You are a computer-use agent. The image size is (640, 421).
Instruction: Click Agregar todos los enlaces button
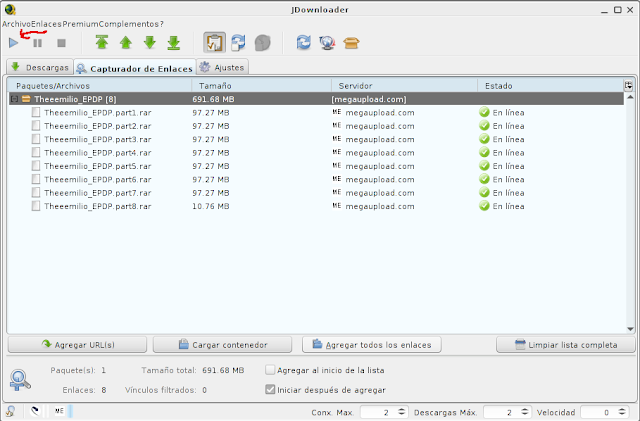click(x=372, y=345)
